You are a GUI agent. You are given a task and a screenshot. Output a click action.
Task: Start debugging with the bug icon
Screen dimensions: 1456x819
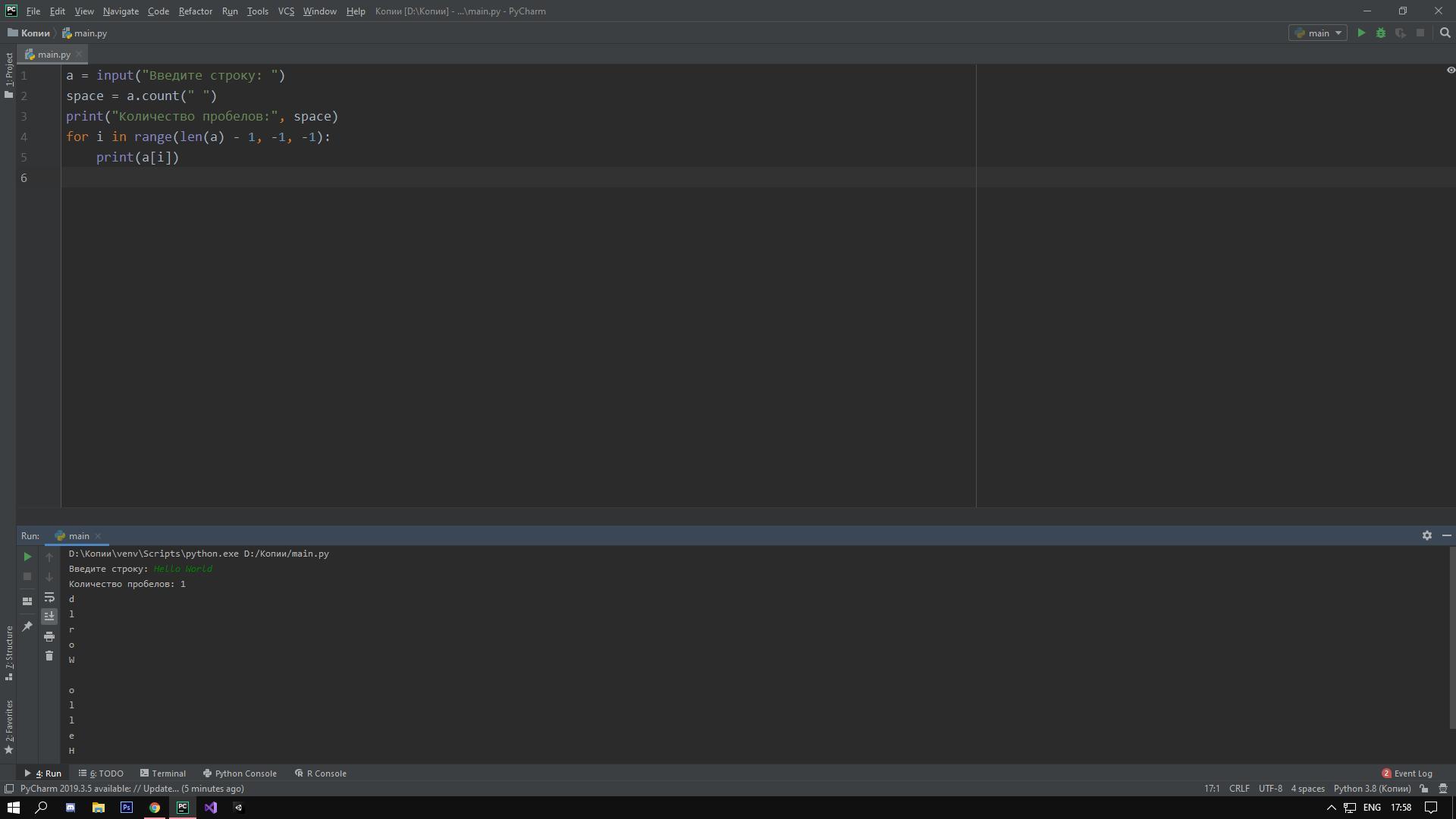(x=1381, y=33)
